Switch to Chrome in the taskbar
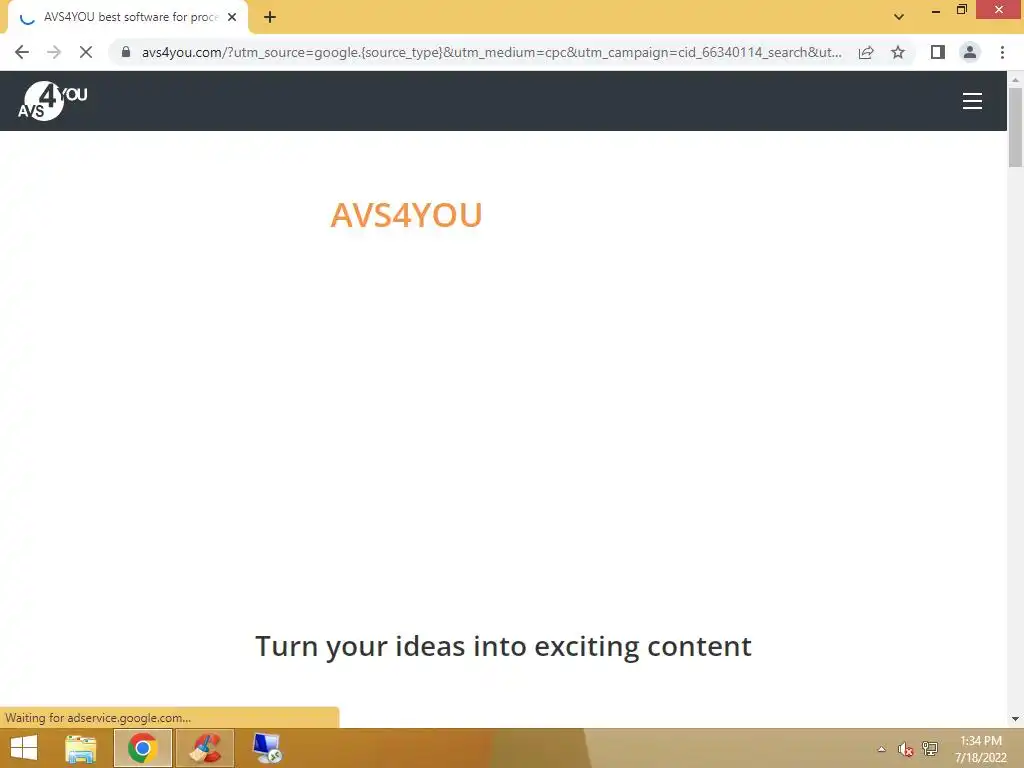Image resolution: width=1024 pixels, height=768 pixels. [143, 748]
